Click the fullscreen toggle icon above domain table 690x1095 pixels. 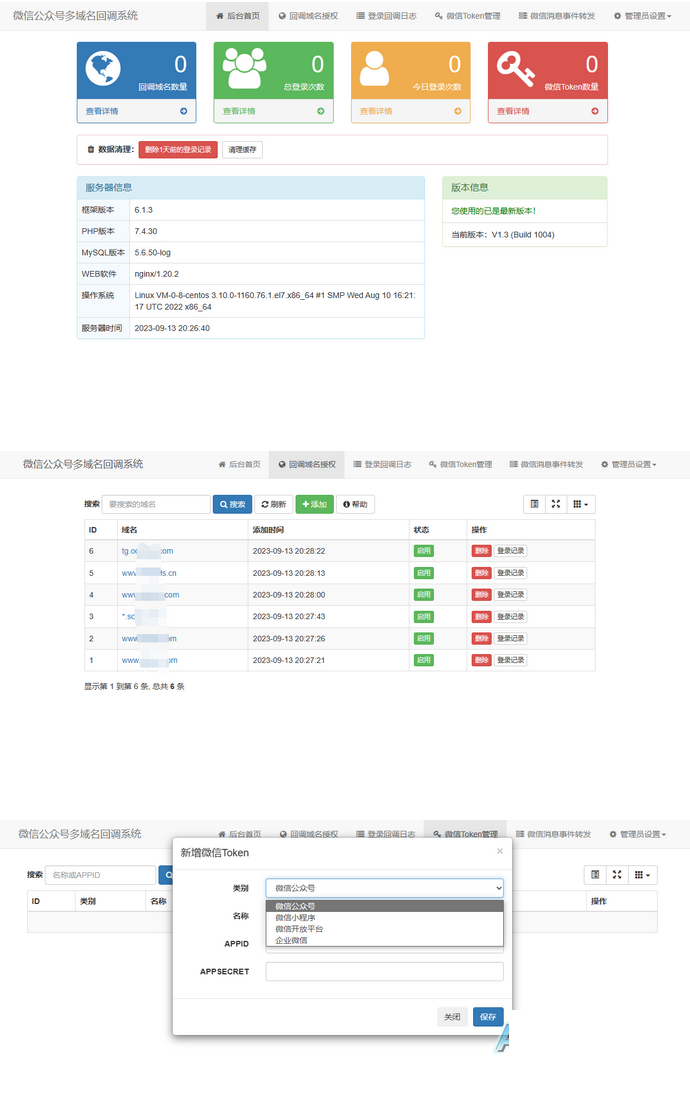(556, 504)
